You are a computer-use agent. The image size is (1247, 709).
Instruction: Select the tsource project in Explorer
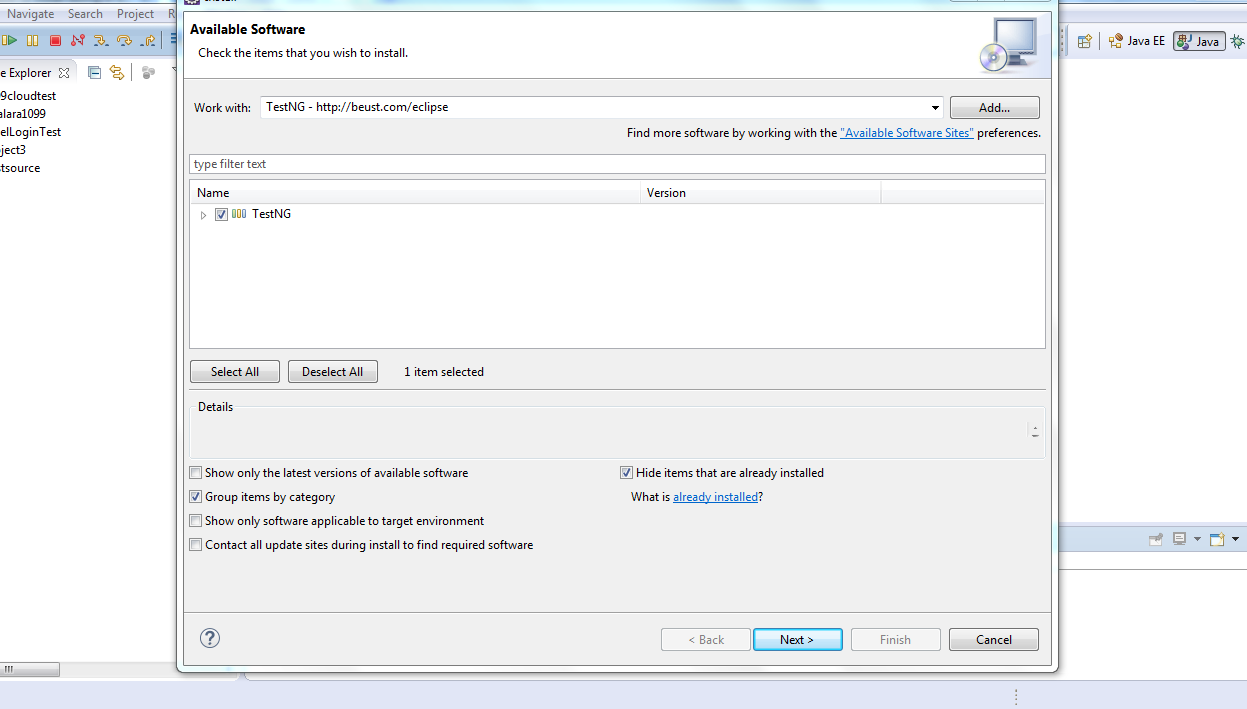pos(21,168)
